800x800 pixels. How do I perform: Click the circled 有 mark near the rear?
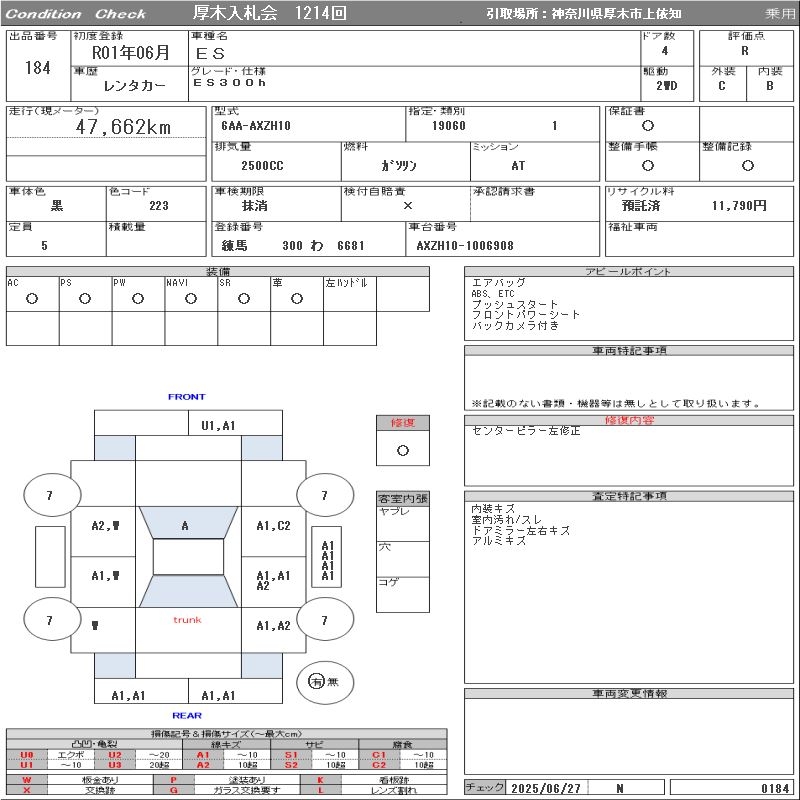tap(317, 681)
